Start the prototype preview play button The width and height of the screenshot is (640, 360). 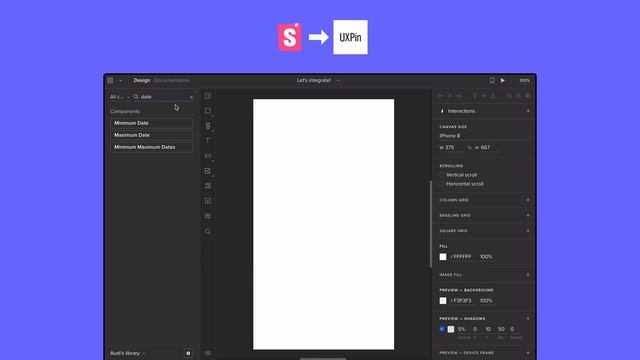point(502,80)
